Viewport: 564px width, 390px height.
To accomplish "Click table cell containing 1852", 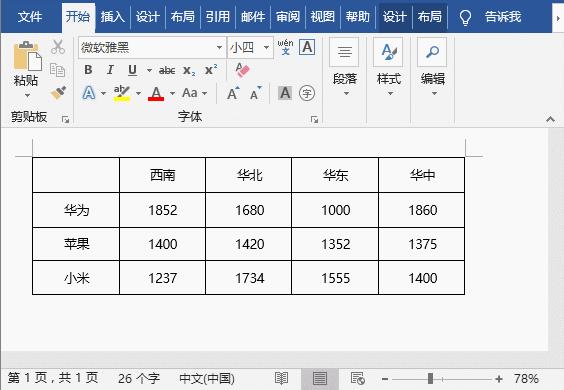I will tap(163, 210).
